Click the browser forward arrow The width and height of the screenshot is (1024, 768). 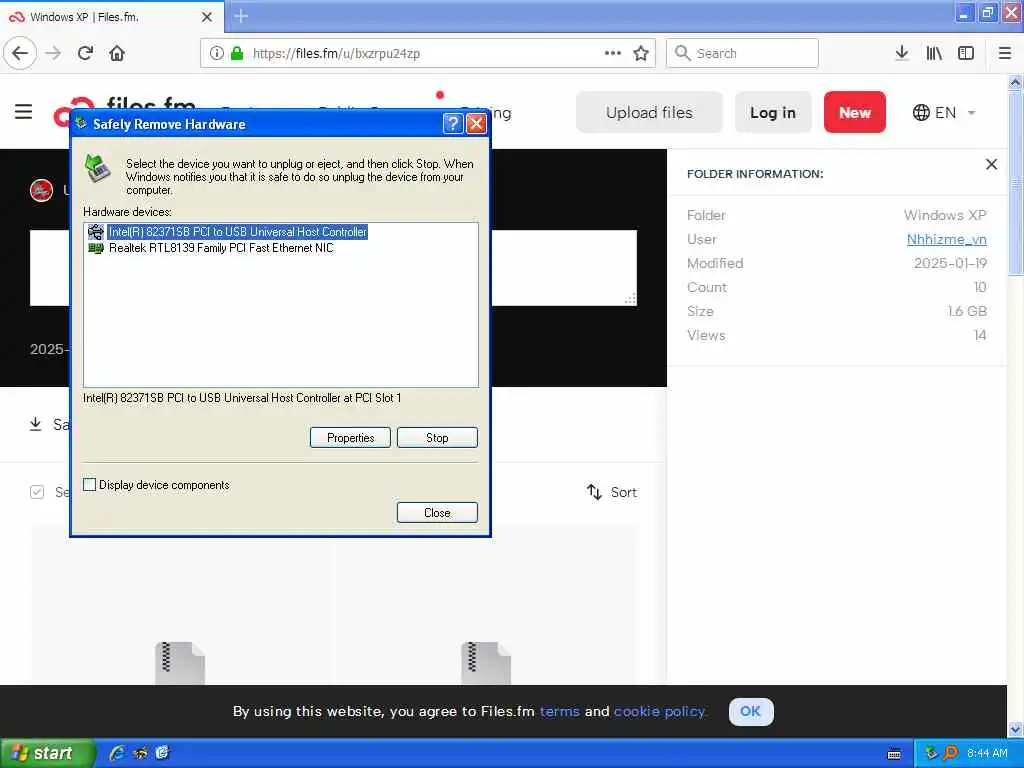click(54, 53)
